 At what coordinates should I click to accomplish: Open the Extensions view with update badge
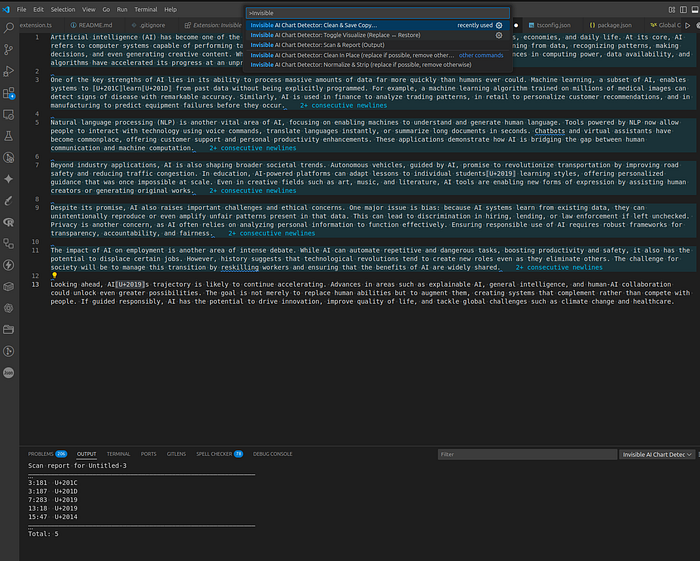8,93
